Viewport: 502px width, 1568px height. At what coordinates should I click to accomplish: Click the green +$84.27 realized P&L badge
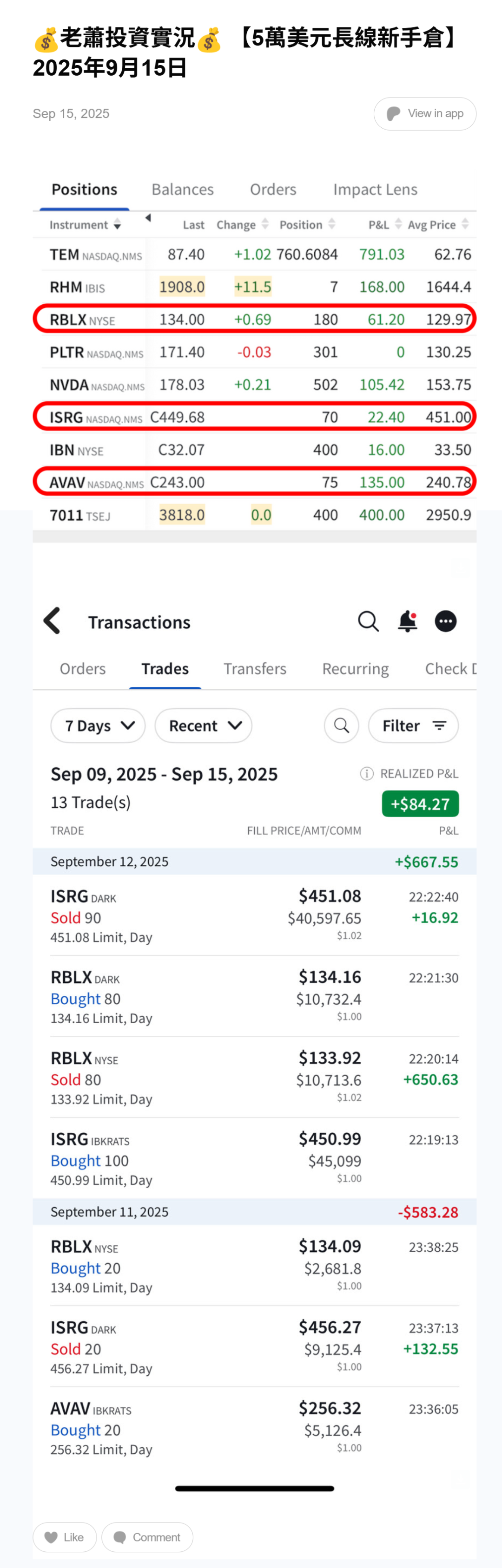[420, 804]
